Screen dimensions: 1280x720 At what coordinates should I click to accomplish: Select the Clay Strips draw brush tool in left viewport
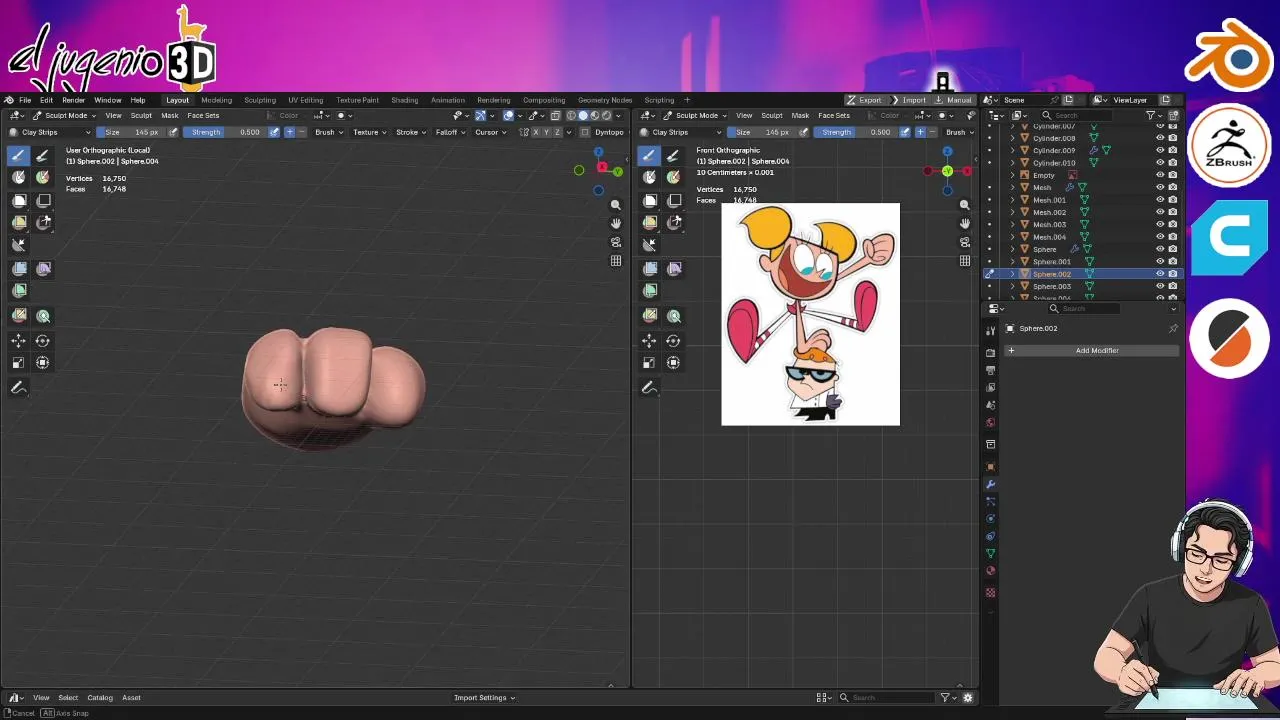19,155
